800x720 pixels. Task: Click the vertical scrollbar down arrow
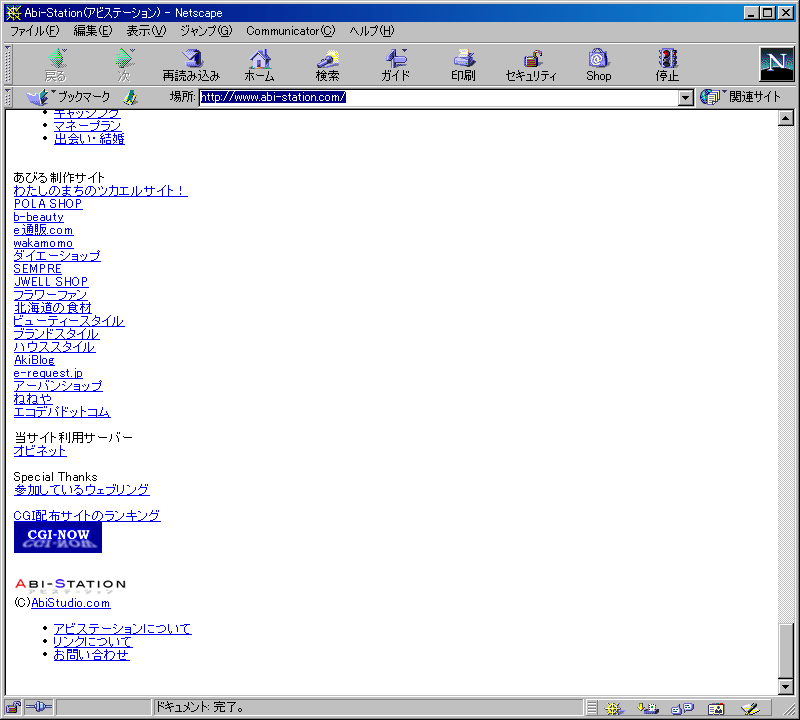point(786,687)
